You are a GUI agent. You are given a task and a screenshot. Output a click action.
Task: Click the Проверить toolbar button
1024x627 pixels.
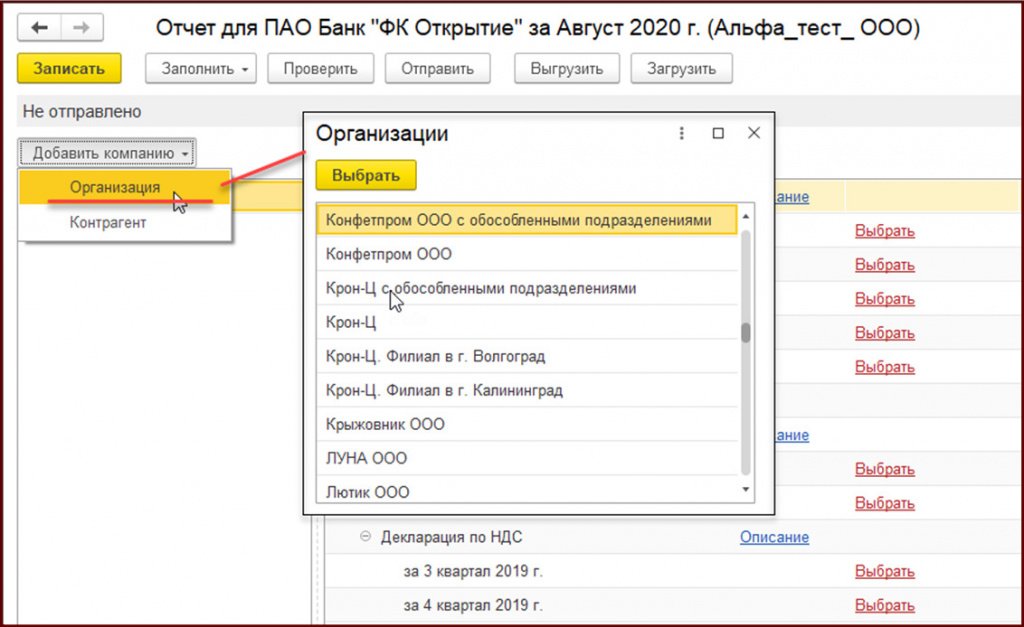click(x=321, y=69)
